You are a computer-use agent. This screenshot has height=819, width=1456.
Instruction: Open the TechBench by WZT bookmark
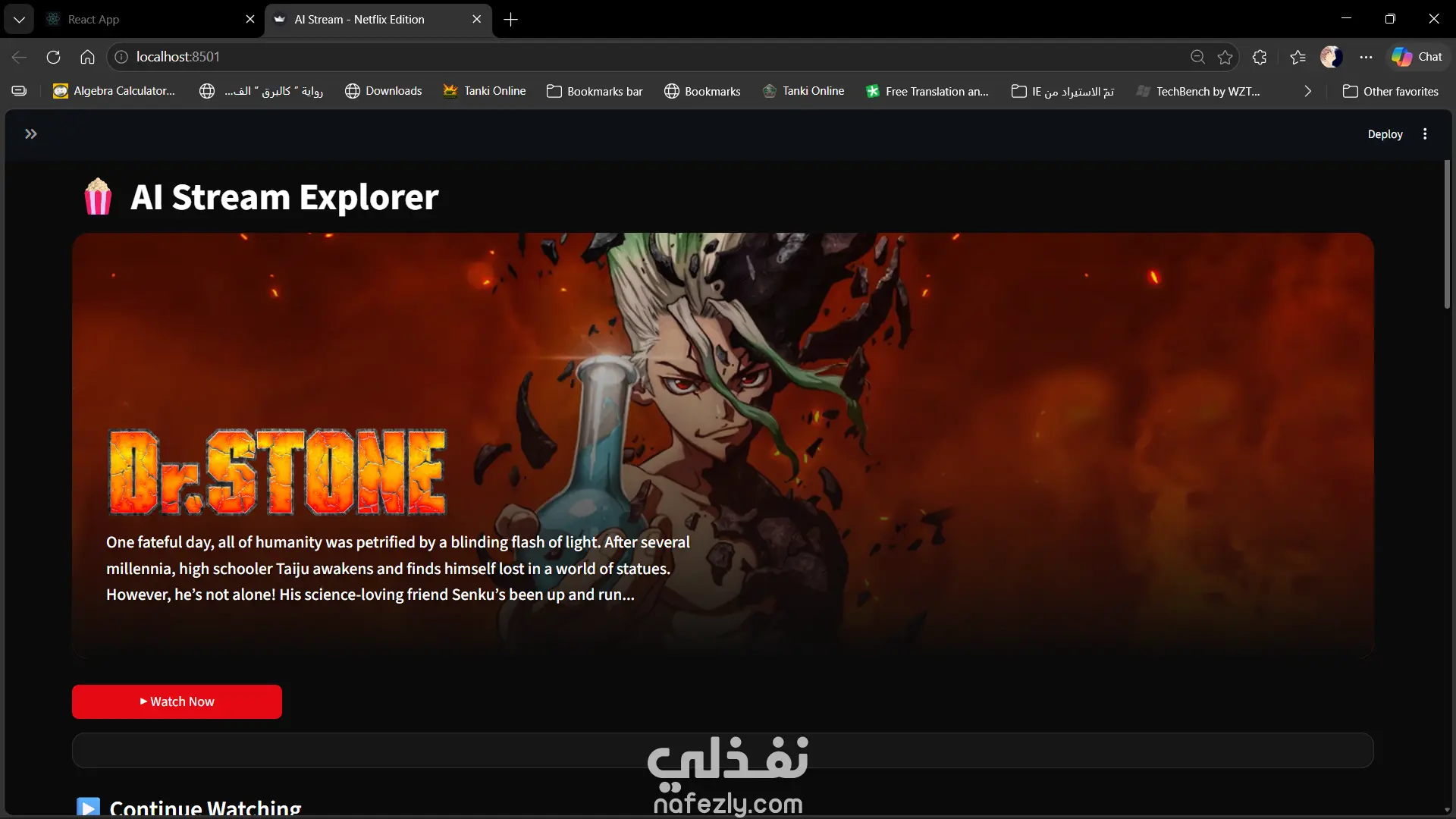1198,91
